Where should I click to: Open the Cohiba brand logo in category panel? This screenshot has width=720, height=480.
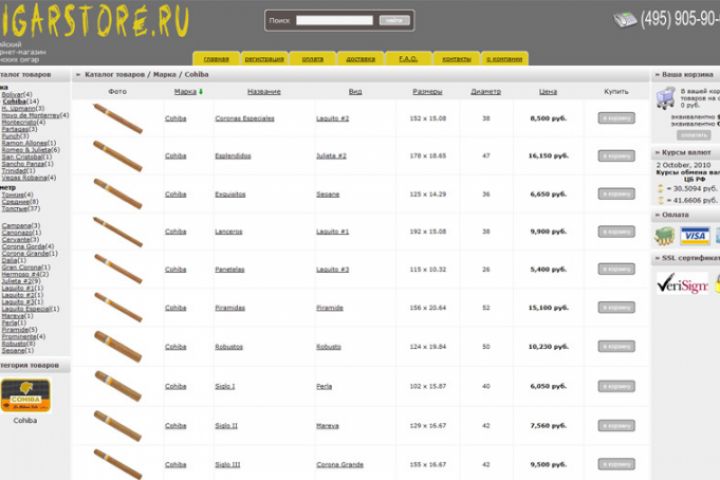25,395
